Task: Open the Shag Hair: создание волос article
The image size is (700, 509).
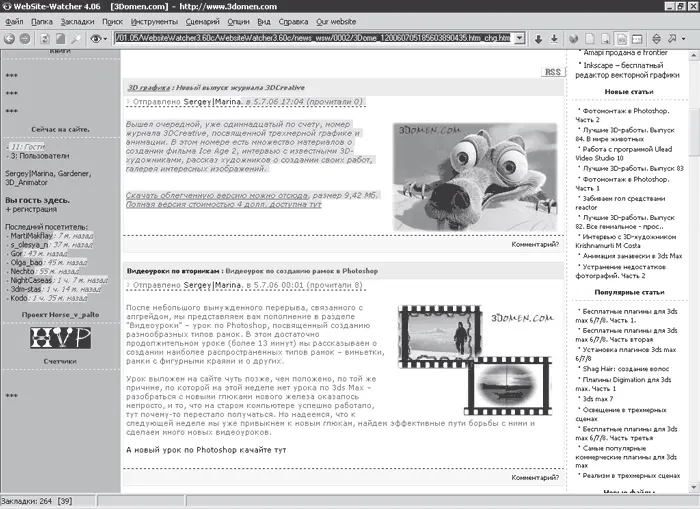Action: click(x=625, y=369)
